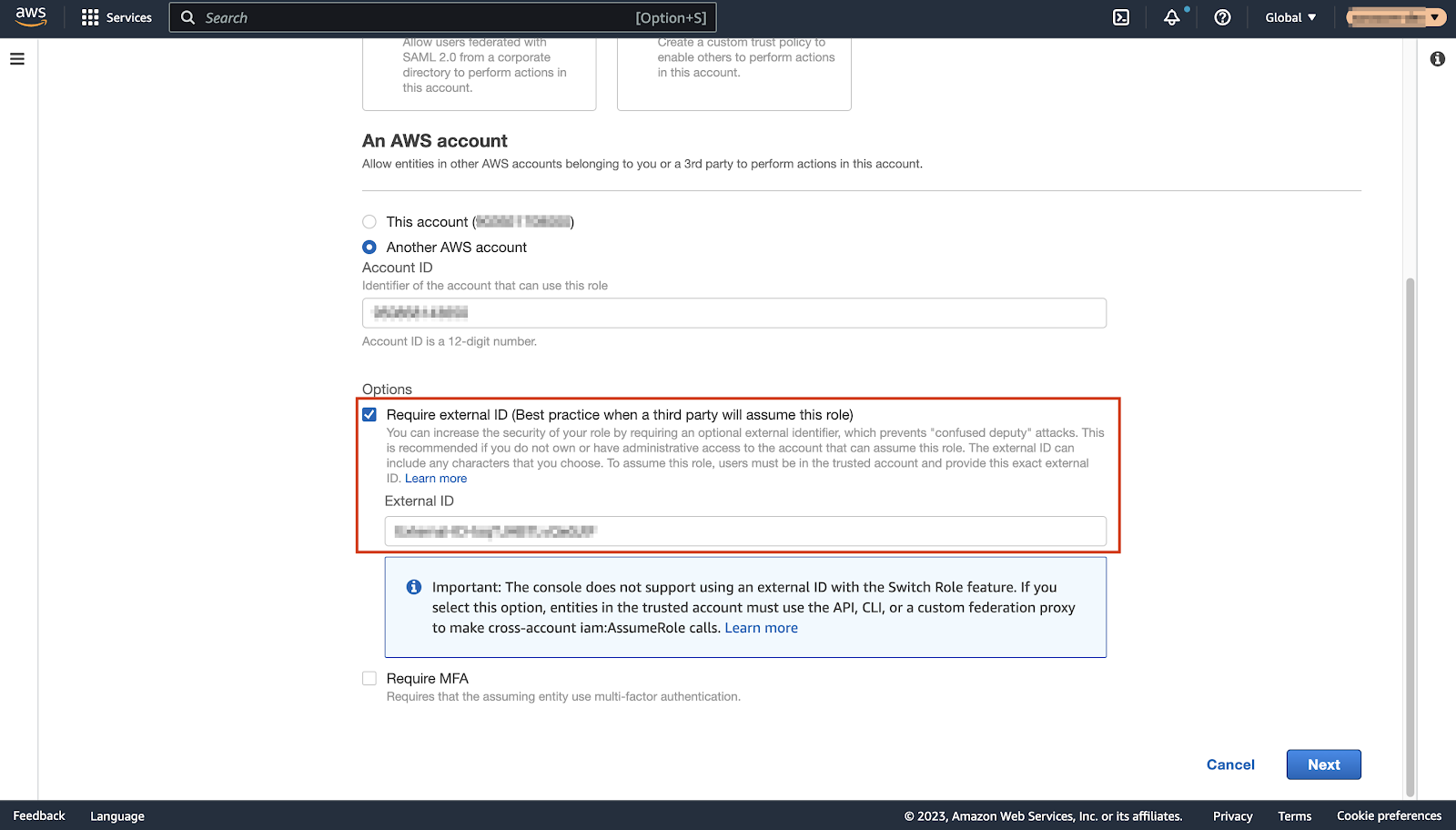Click the Next button

click(x=1323, y=764)
